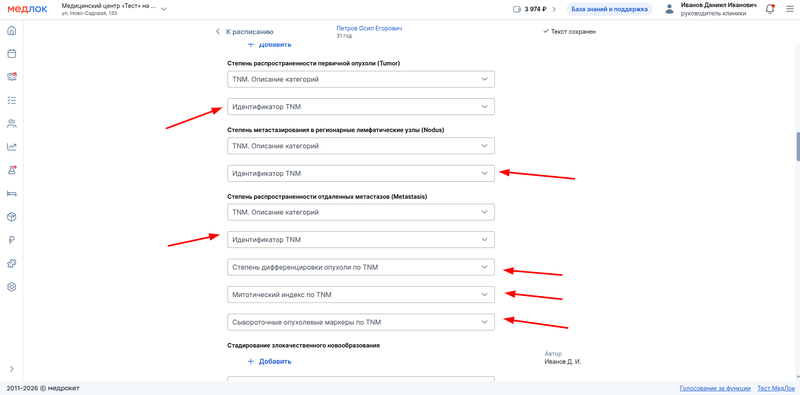Open the sidebar icon below the calendar
800x395 pixels.
[12, 77]
